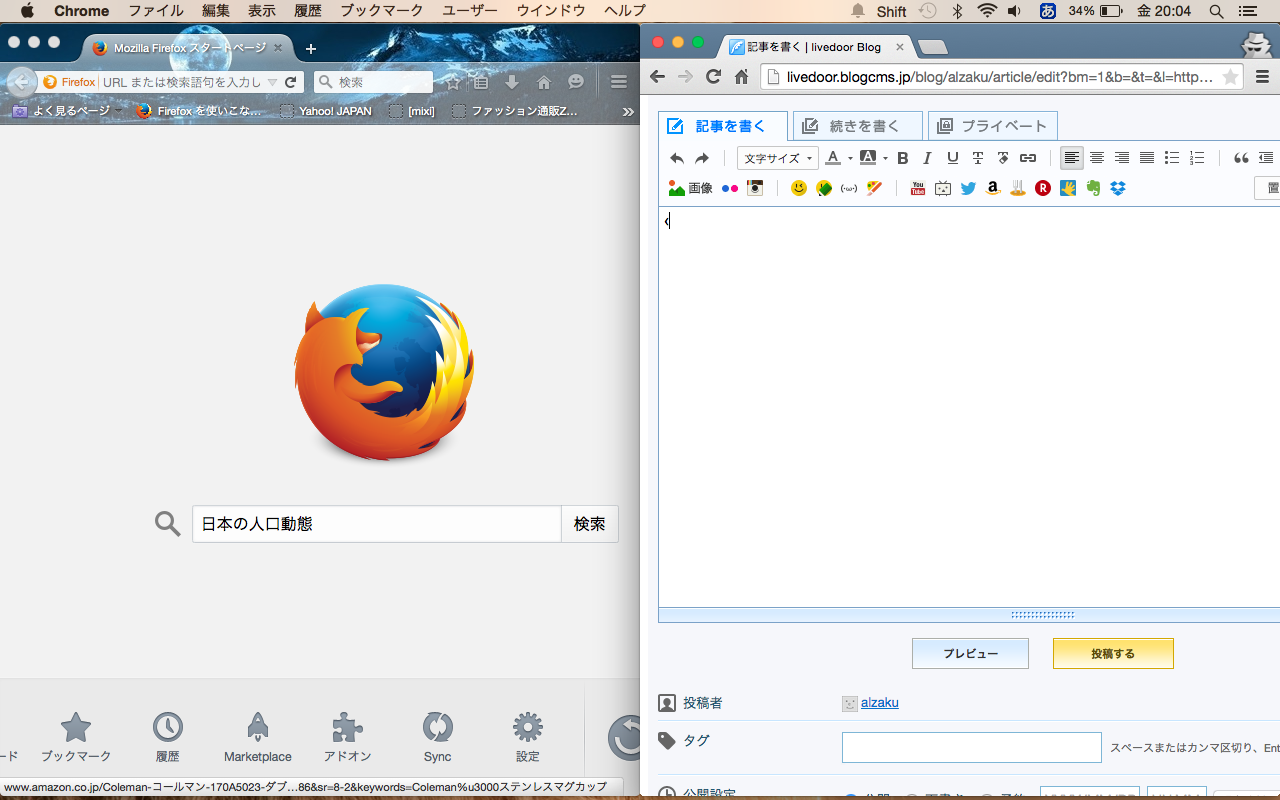Open the 画像 image upload tool

690,188
